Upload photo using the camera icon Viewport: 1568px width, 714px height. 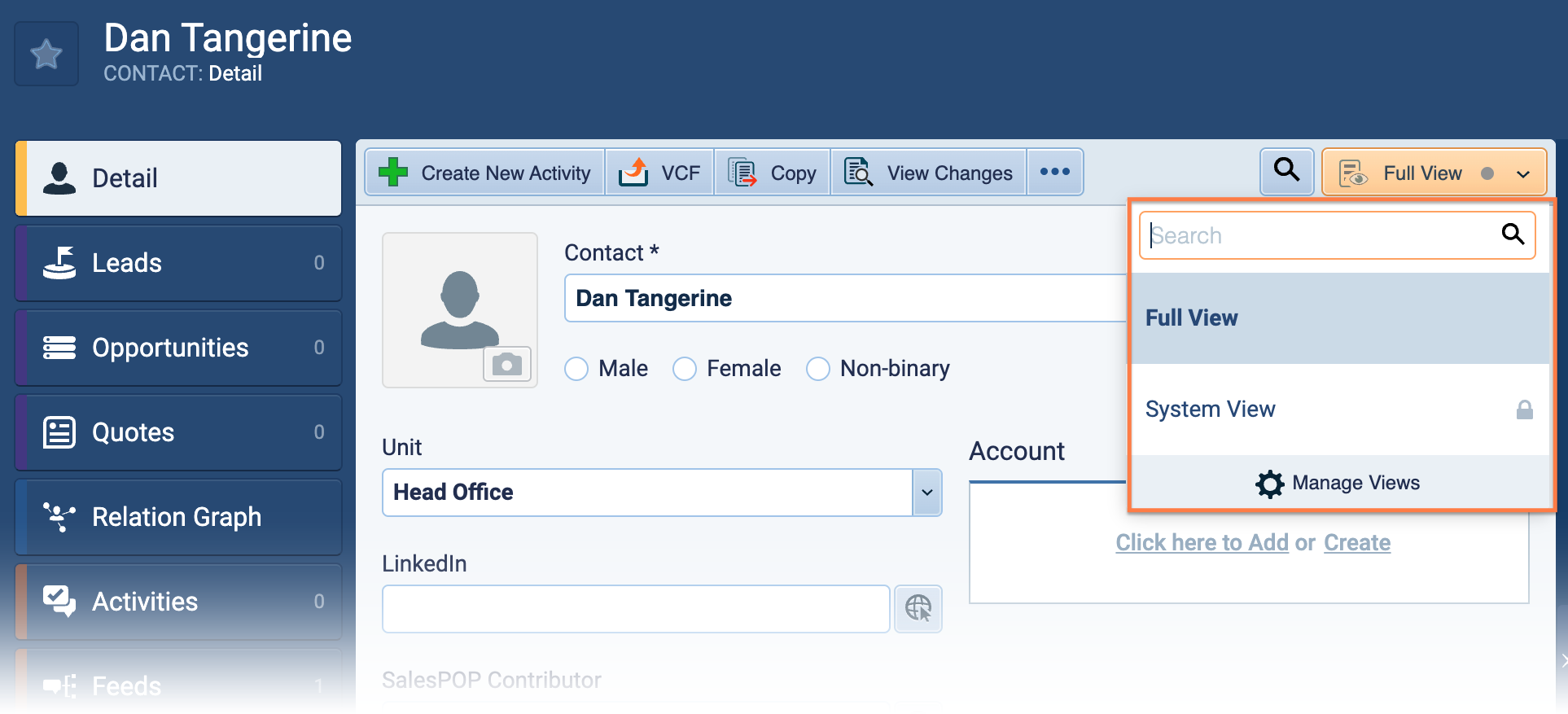pos(506,364)
